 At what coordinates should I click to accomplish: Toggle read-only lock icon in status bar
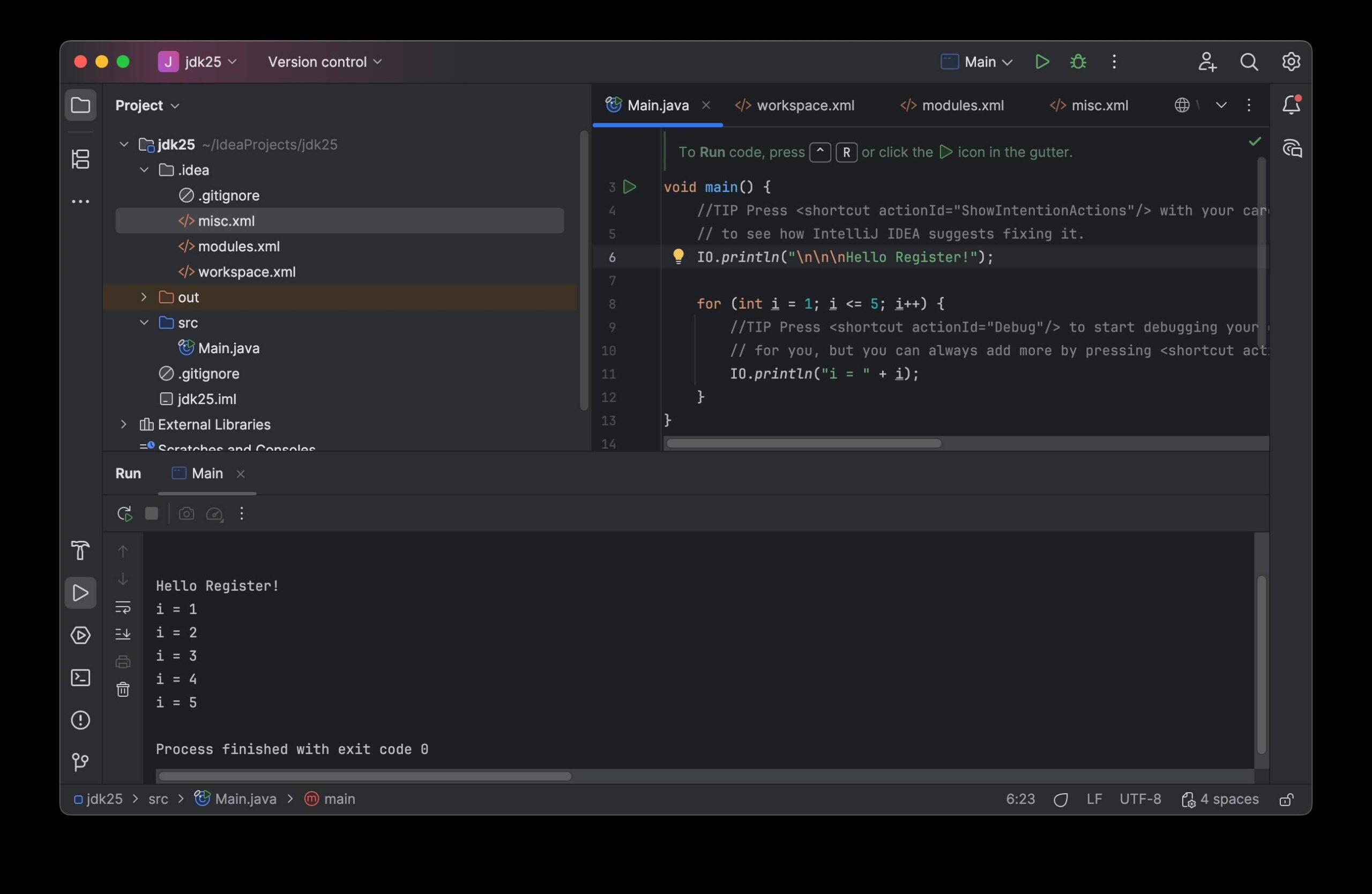(1287, 800)
